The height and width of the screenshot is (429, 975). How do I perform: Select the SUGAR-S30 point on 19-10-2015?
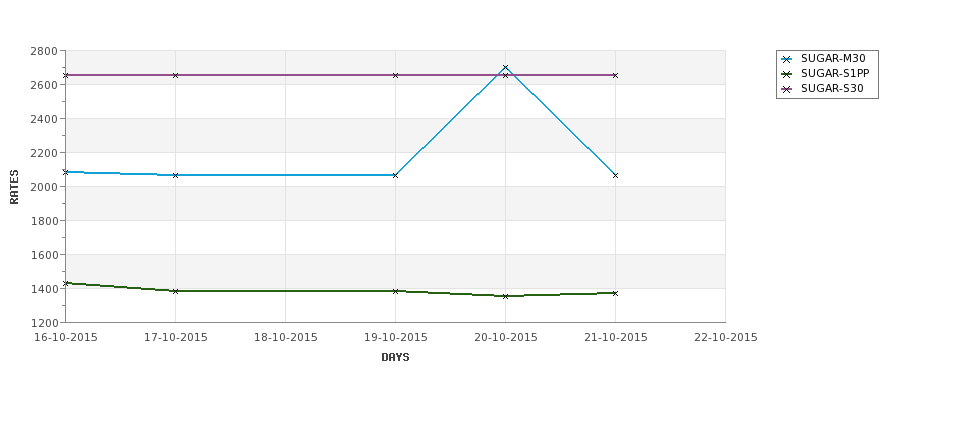pos(395,75)
